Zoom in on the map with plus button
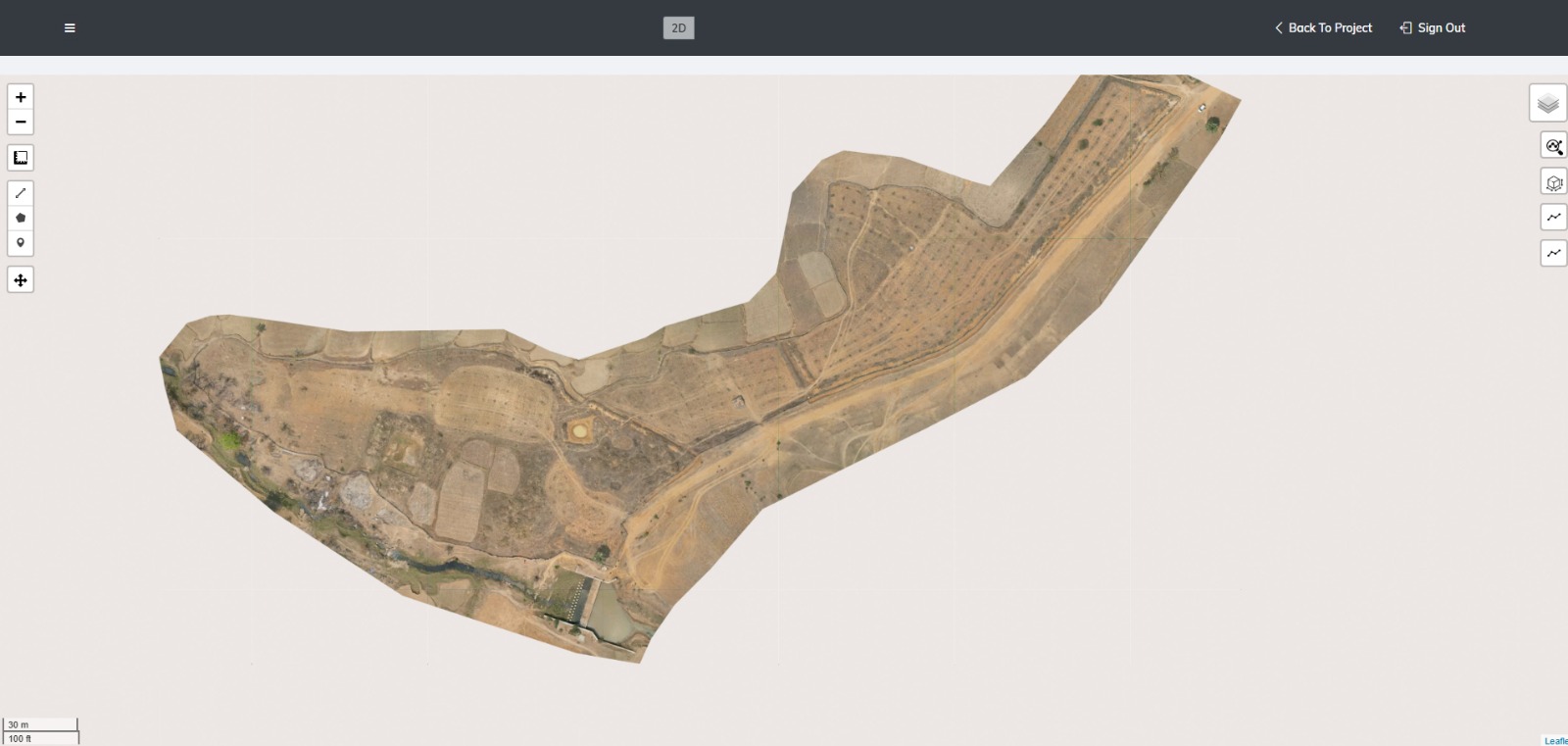 point(21,97)
